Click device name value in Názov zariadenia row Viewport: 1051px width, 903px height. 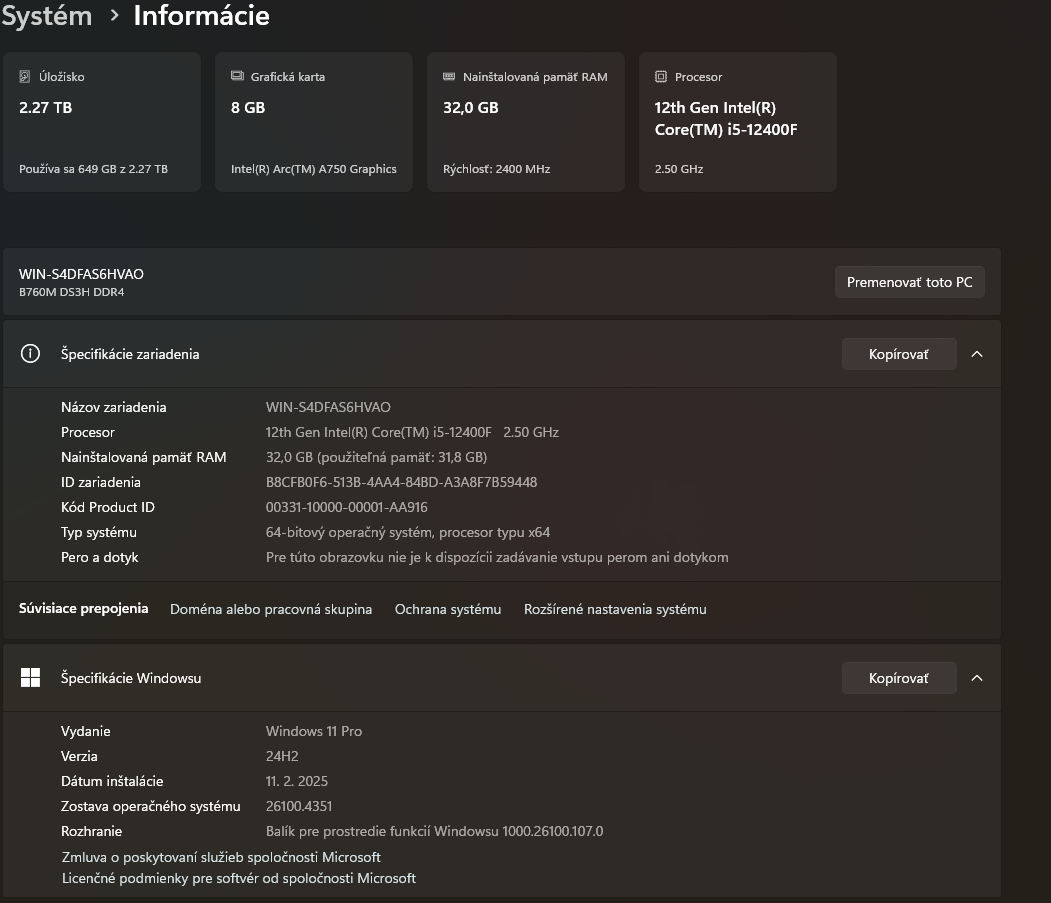click(328, 407)
